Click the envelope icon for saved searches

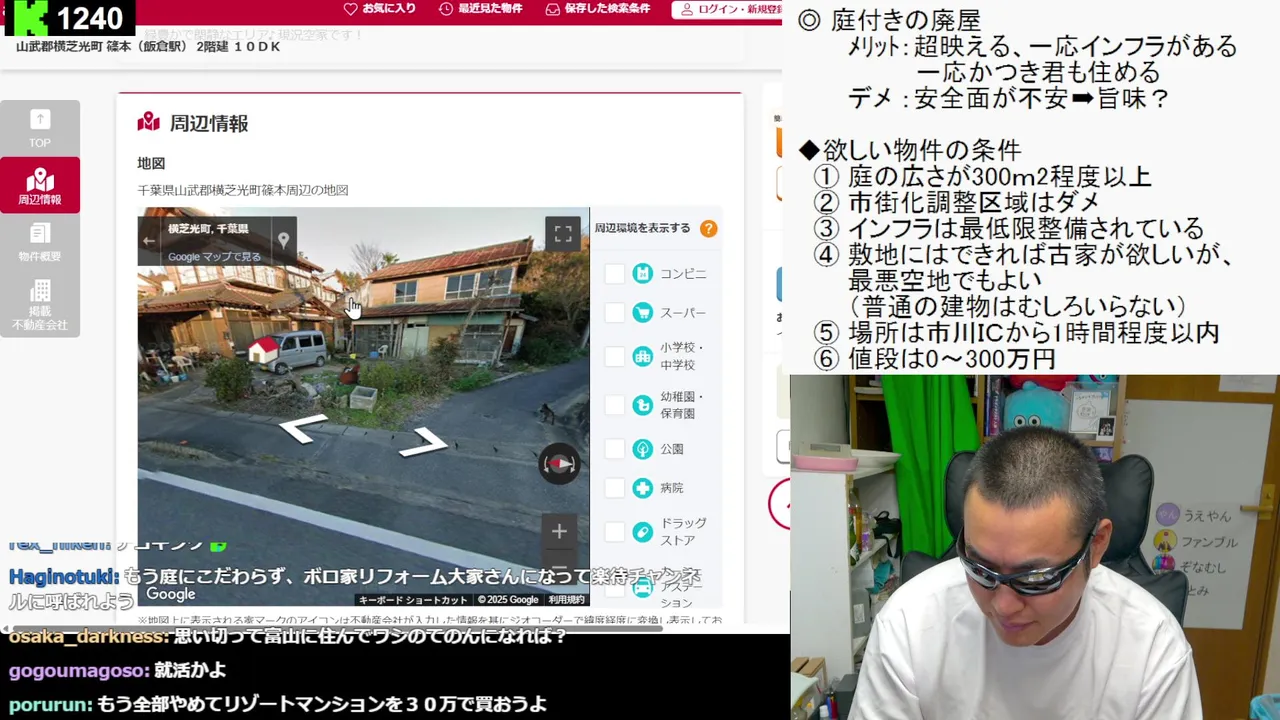click(553, 9)
